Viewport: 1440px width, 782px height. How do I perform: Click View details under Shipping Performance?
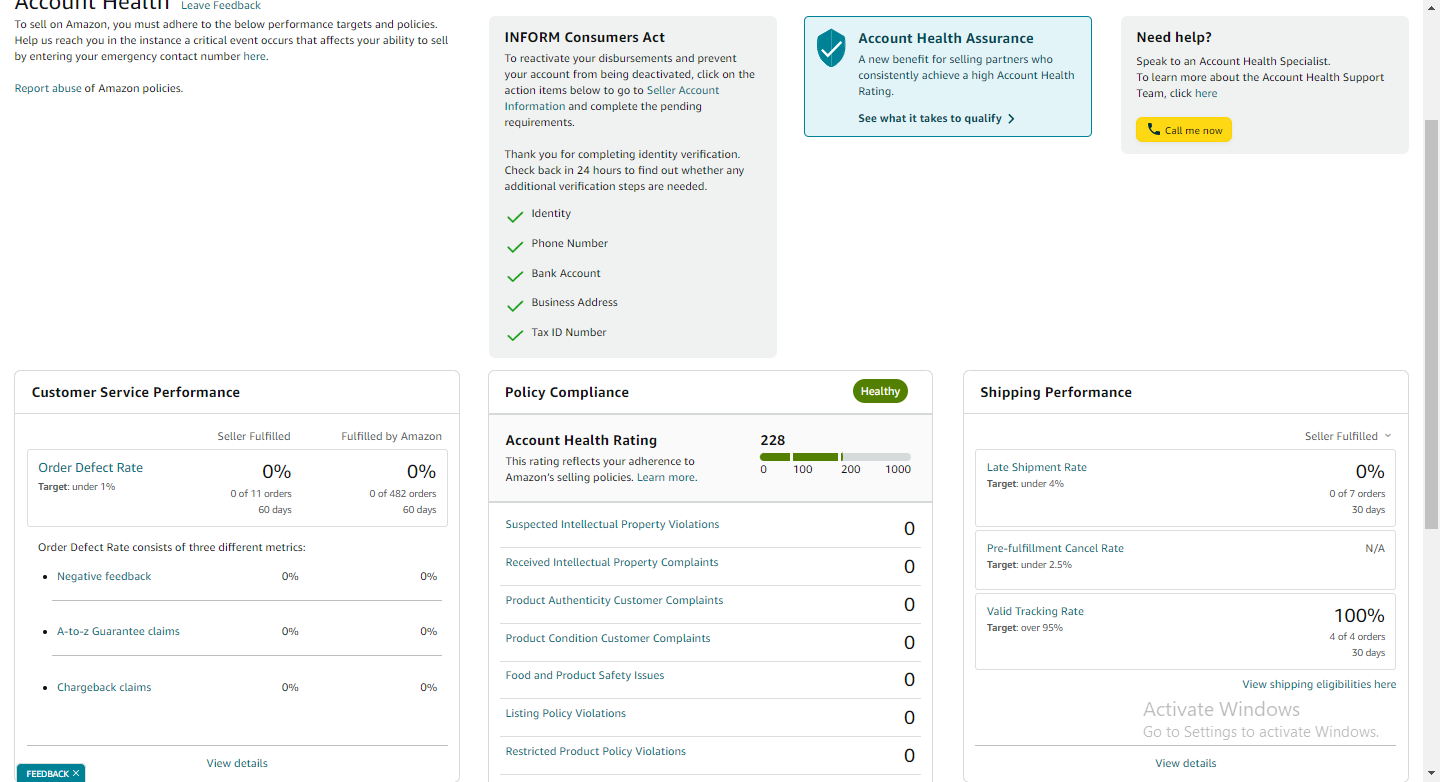point(1186,764)
